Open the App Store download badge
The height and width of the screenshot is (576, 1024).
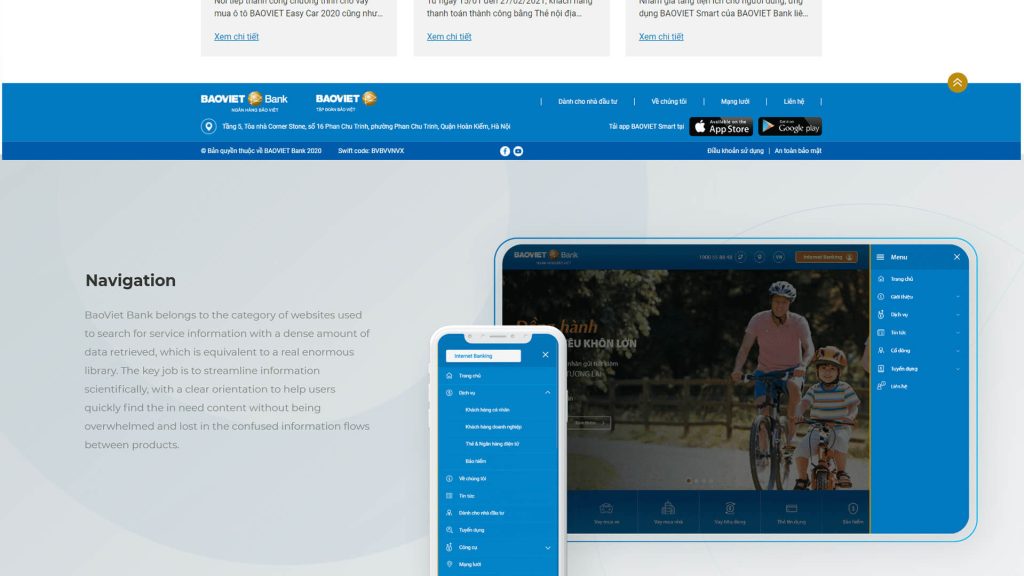[x=721, y=127]
